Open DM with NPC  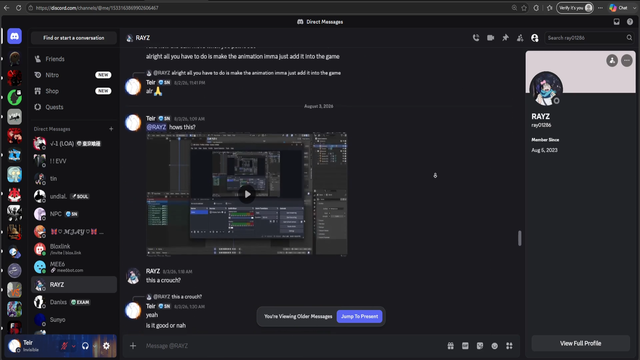(x=74, y=214)
